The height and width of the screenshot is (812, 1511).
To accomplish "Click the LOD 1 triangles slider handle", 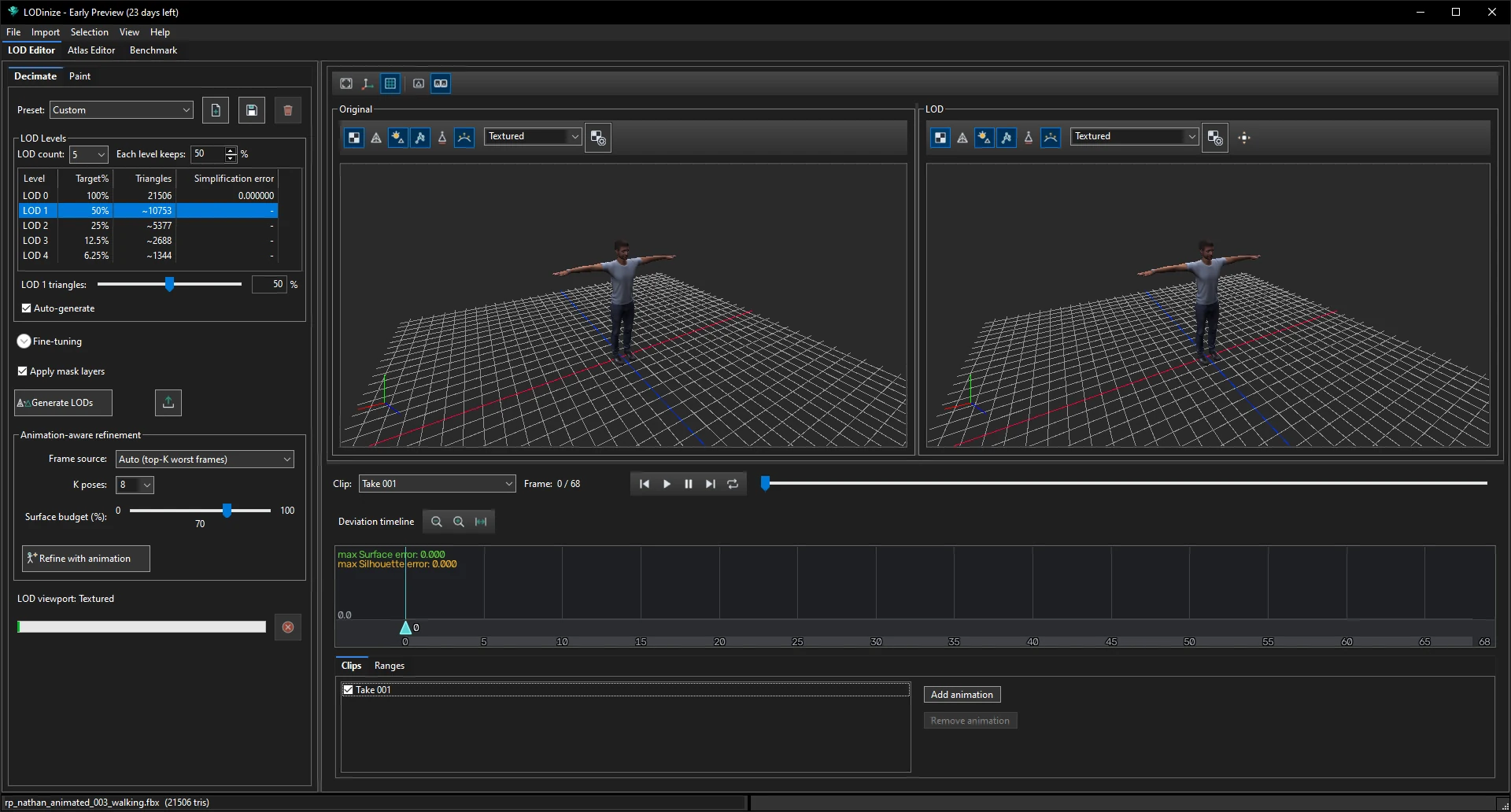I will point(169,284).
